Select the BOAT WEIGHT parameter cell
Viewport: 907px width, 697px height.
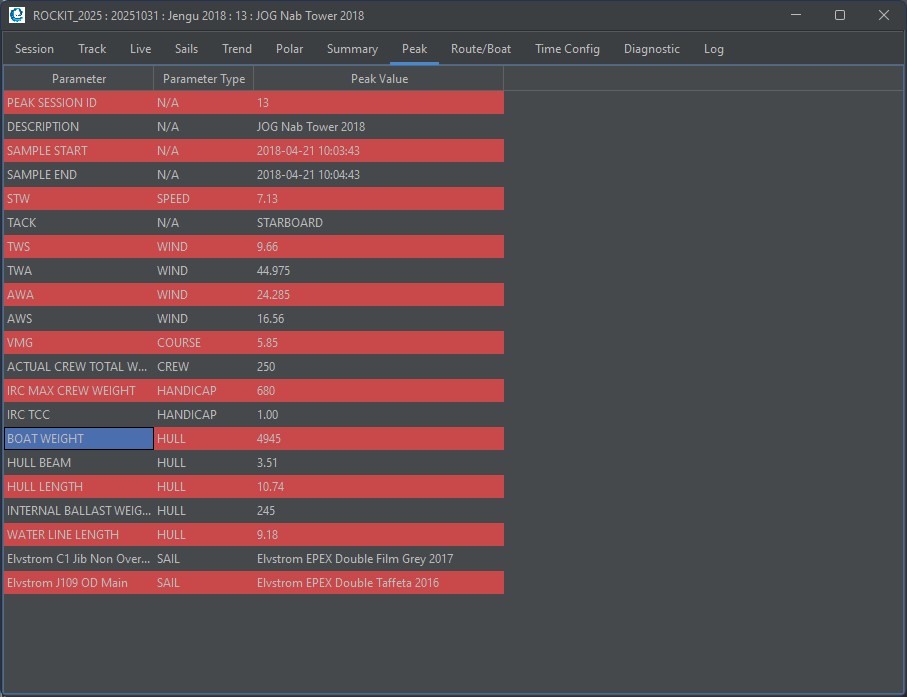(x=79, y=439)
